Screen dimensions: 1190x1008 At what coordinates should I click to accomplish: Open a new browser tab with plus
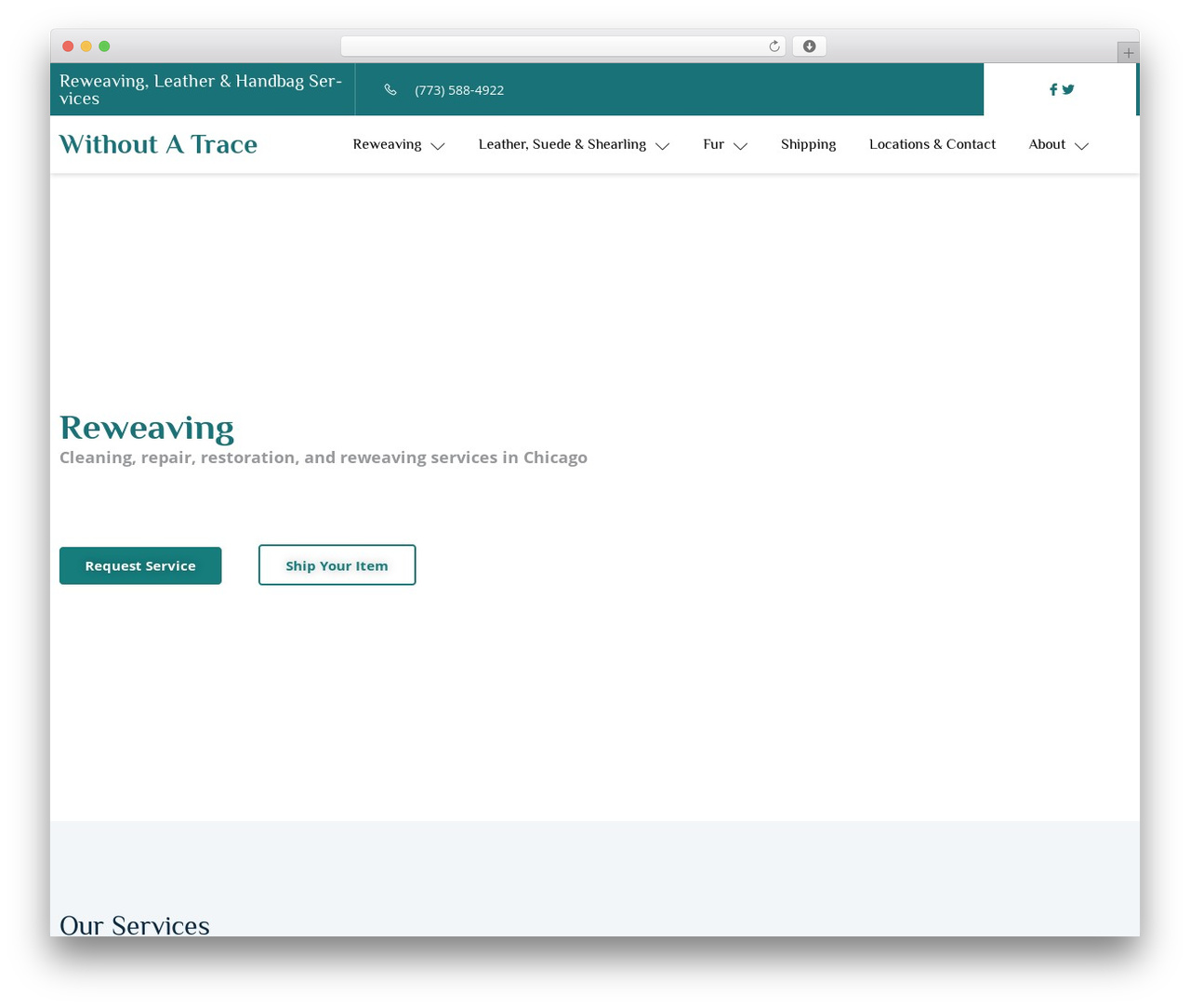1128,53
